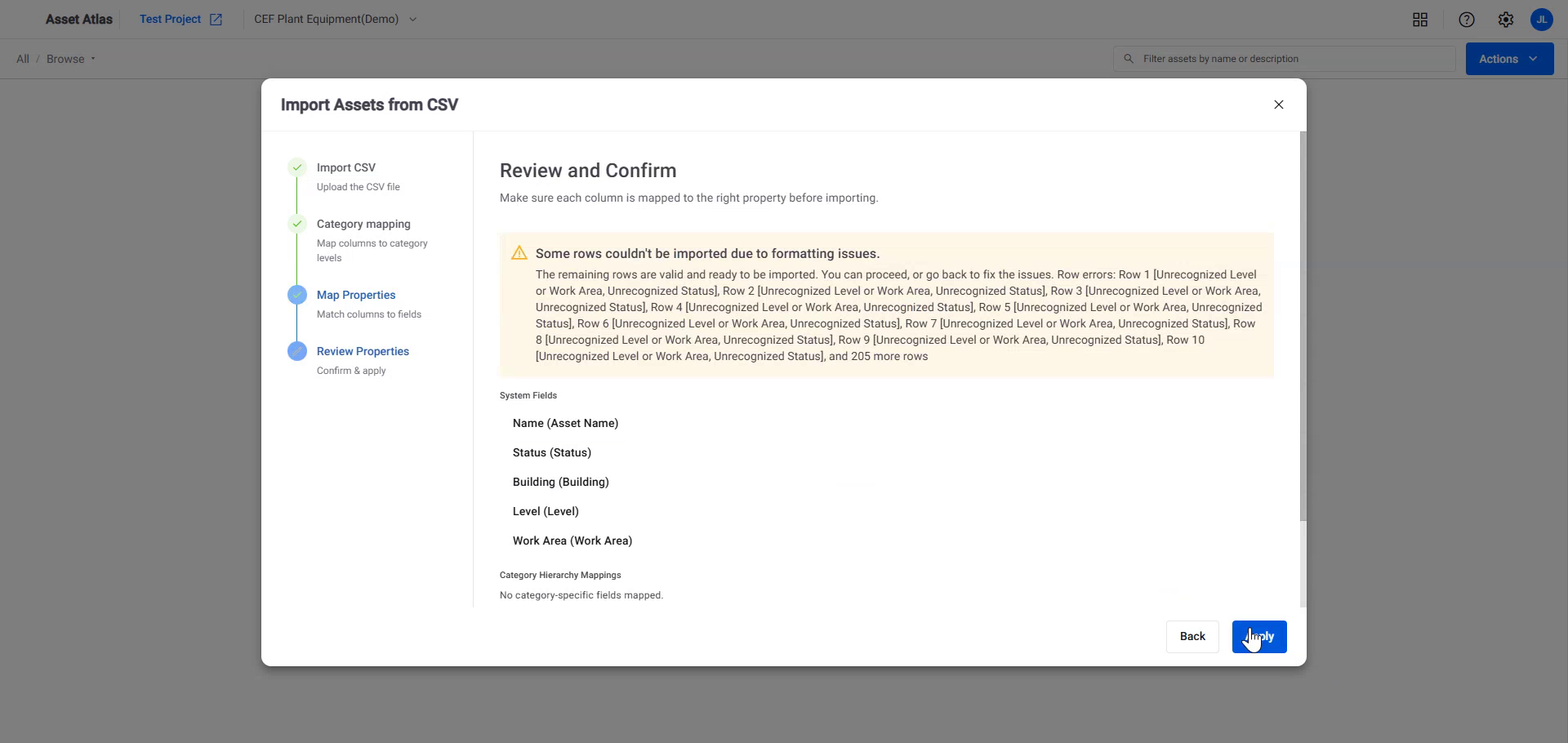Select Building (Building) field row
The height and width of the screenshot is (743, 1568).
(561, 482)
